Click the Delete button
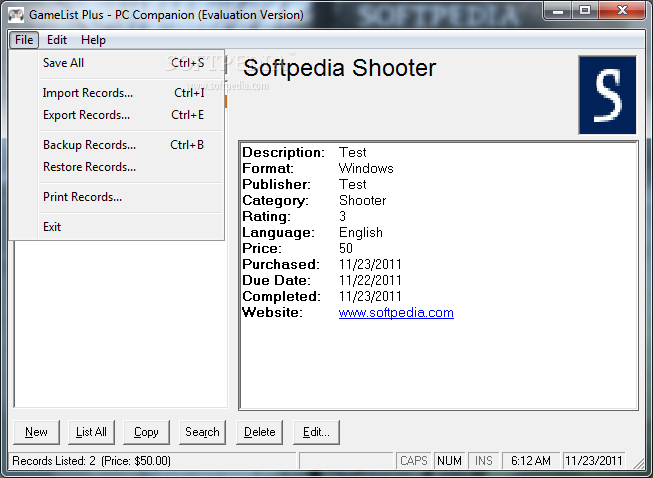The height and width of the screenshot is (478, 653). pos(259,432)
